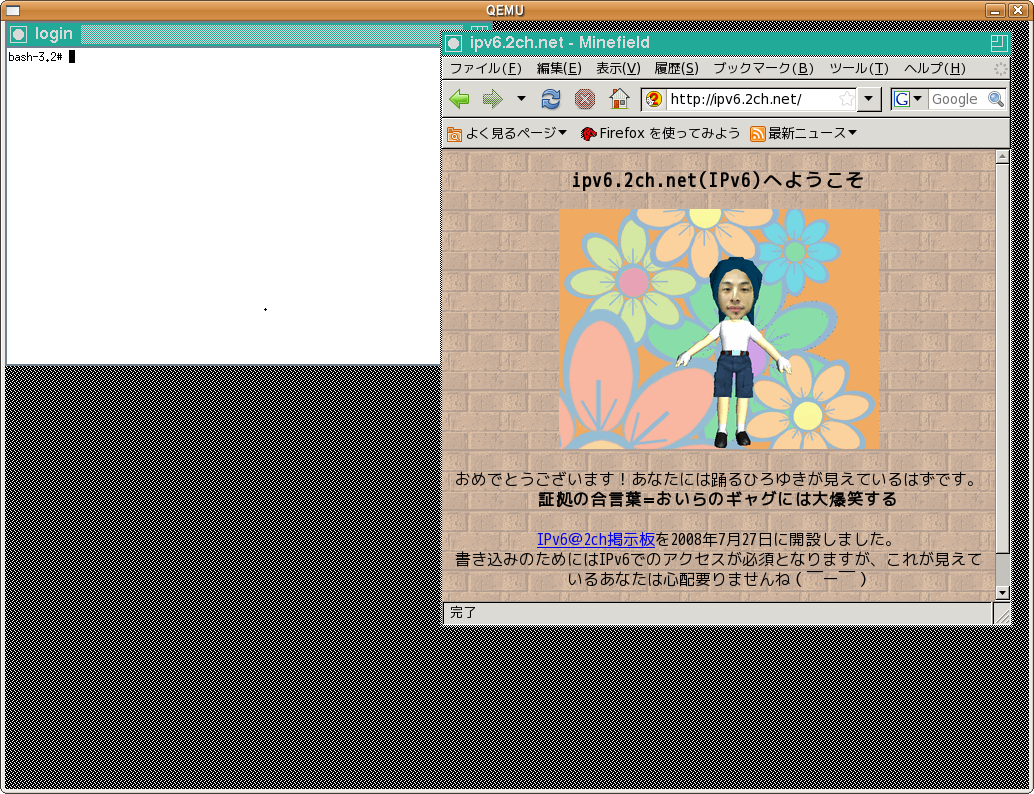Open the Google search engine selector
Image resolution: width=1034 pixels, height=794 pixels.
(x=909, y=100)
